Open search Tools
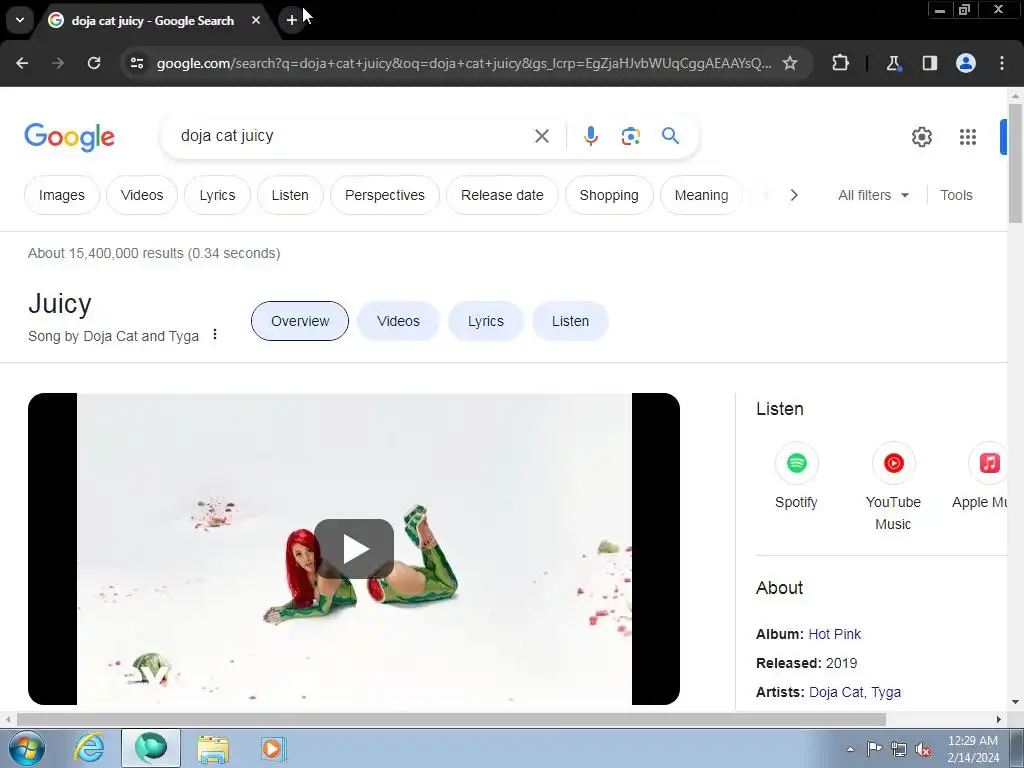This screenshot has height=768, width=1024. click(x=956, y=195)
